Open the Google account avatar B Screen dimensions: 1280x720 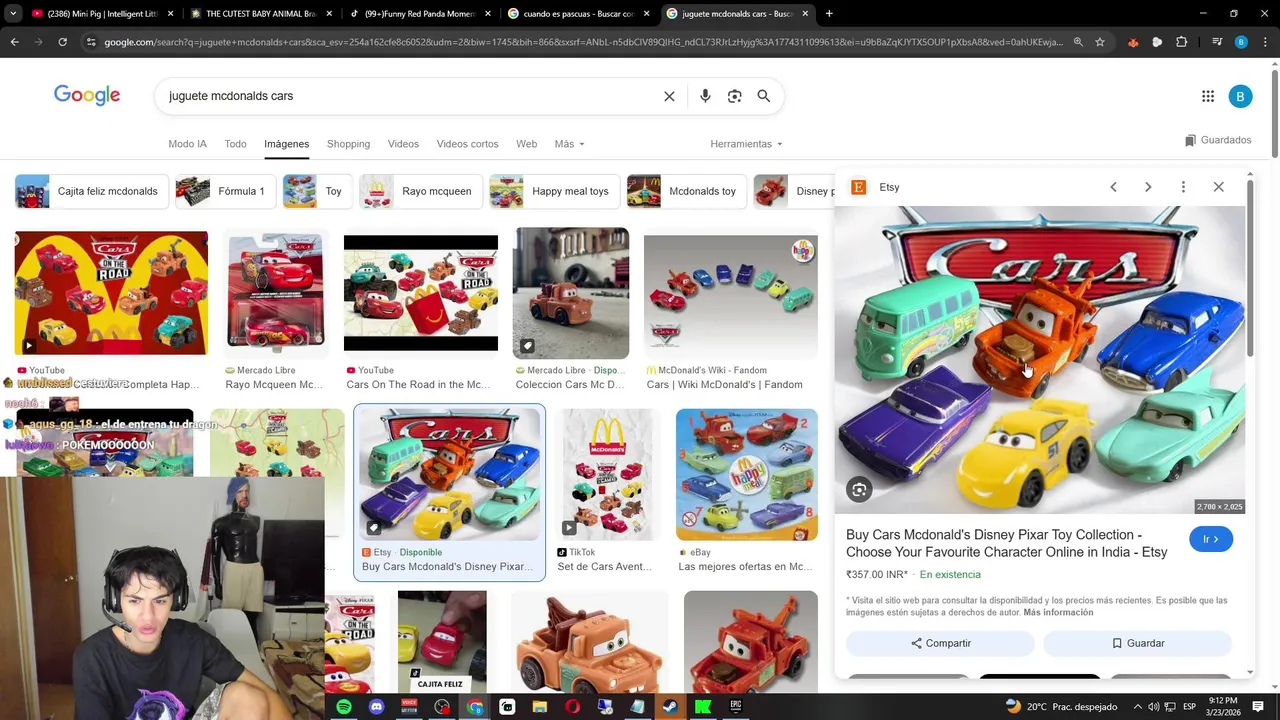pos(1240,96)
